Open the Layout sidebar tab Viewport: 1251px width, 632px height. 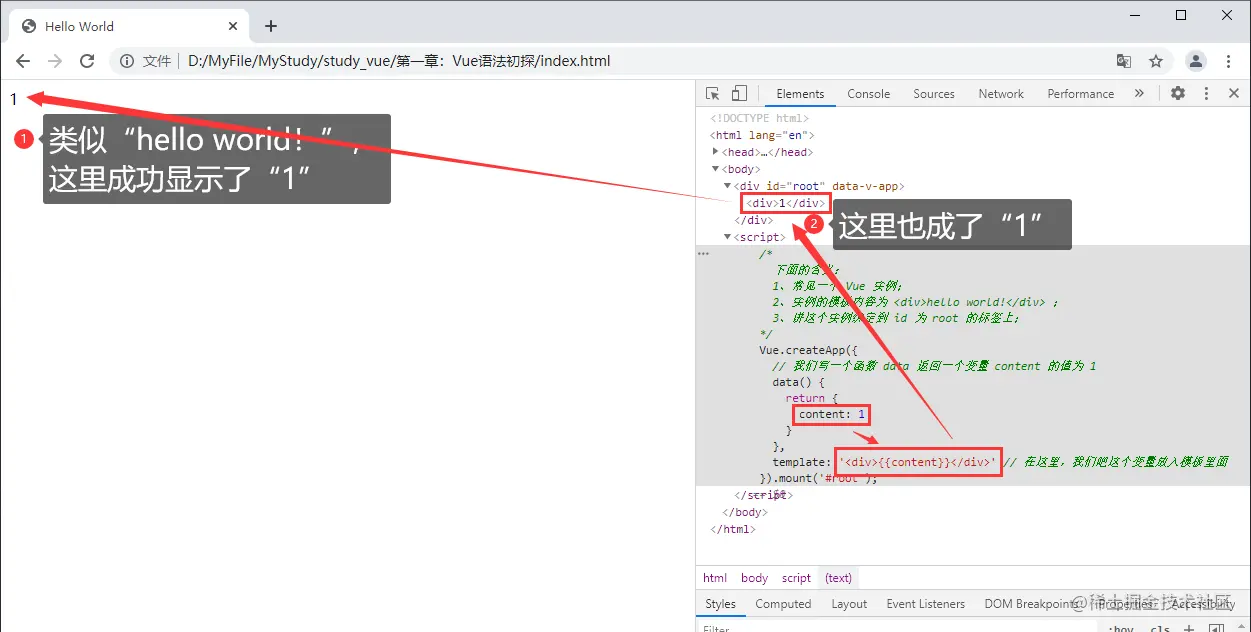pos(849,604)
